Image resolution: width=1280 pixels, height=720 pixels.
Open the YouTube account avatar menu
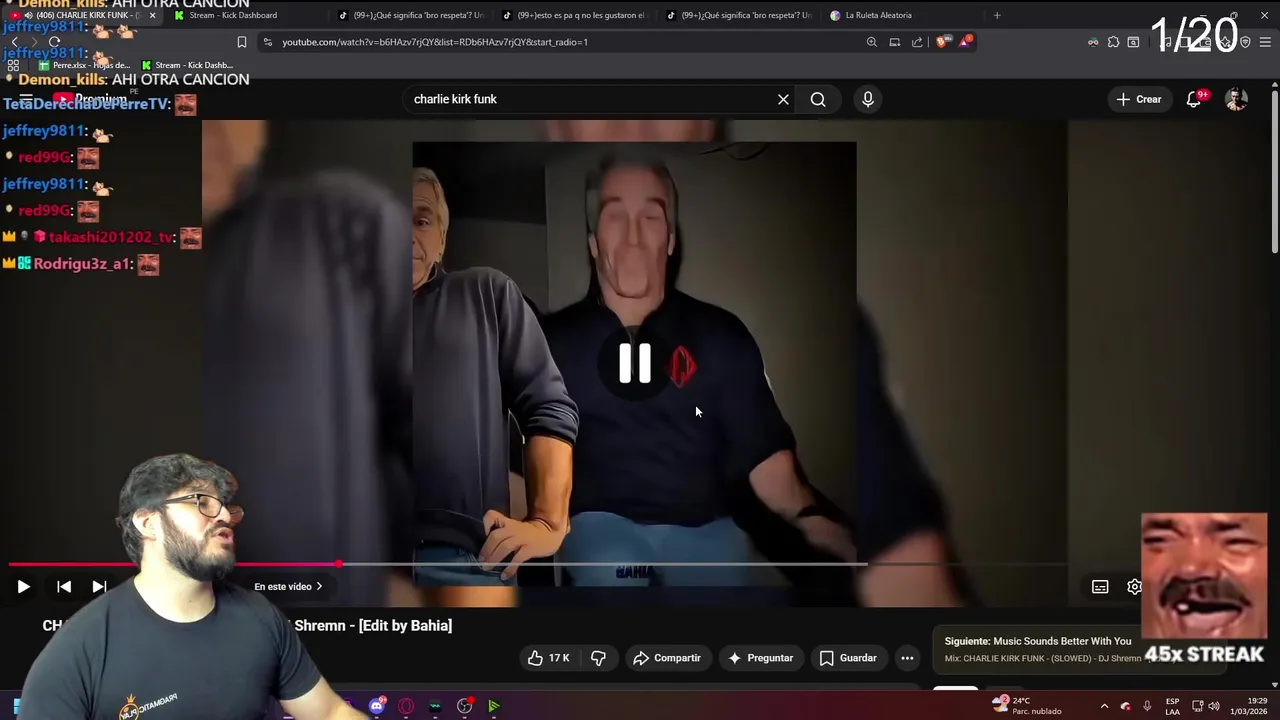(x=1237, y=99)
